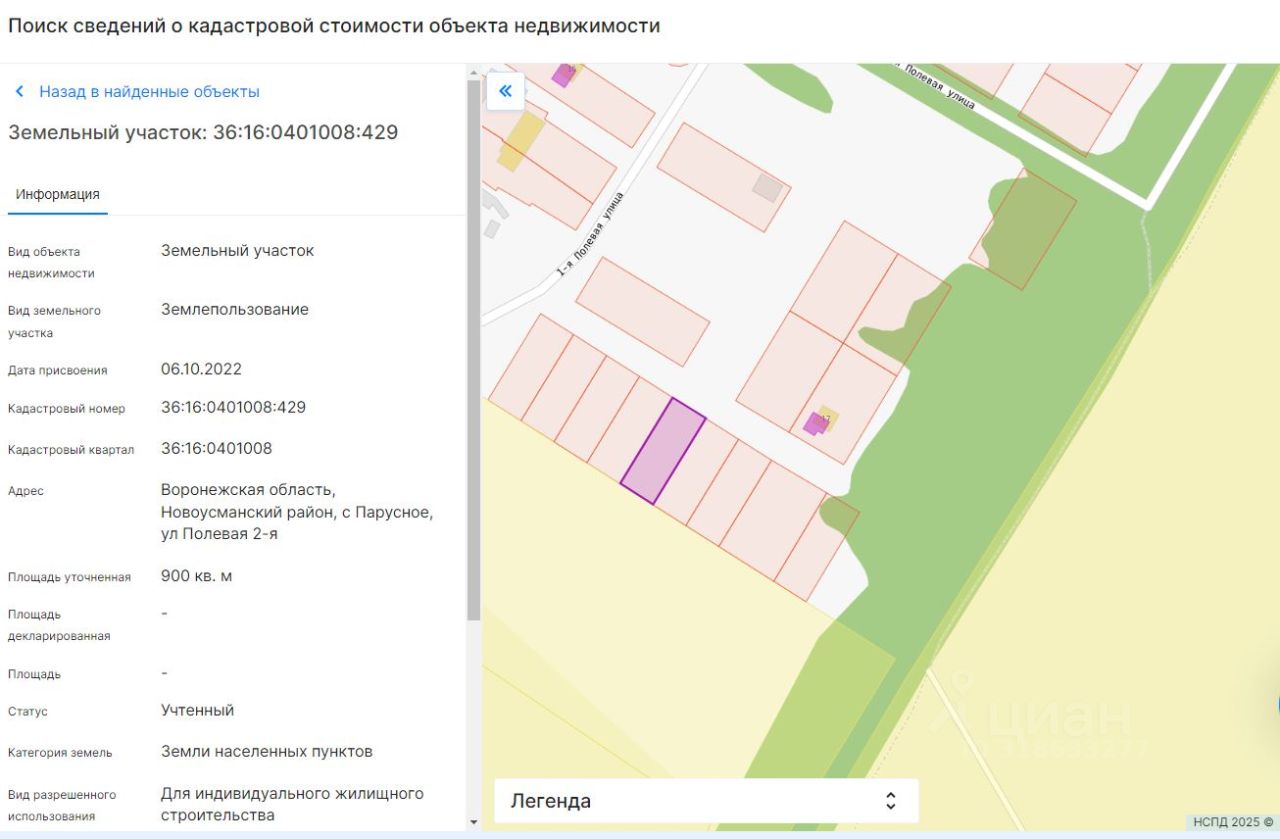
Task: Click the 'Кадастровый номер' value 36:16:0401008:429
Action: (233, 407)
